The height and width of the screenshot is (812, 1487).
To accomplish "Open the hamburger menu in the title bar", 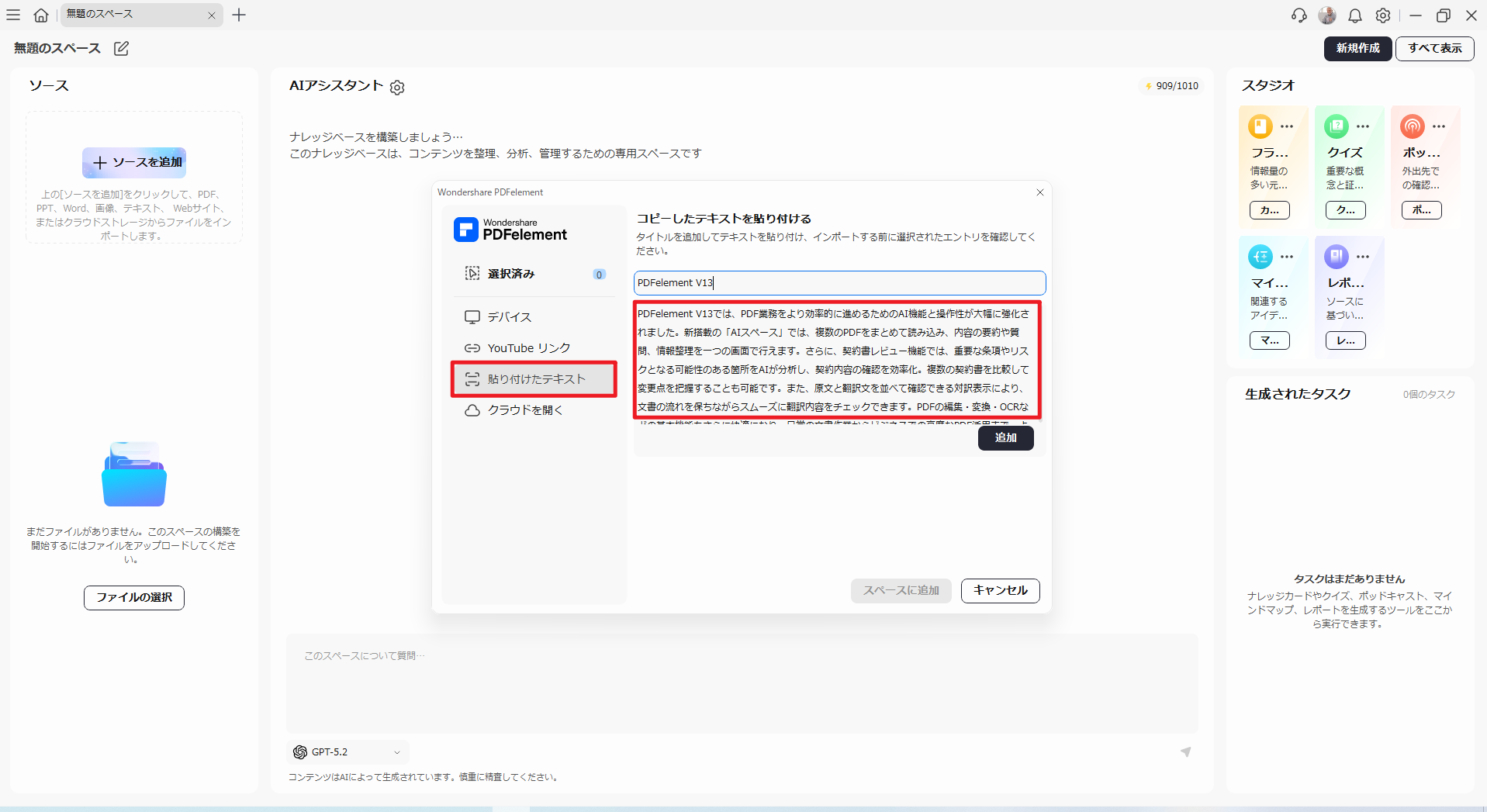I will coord(13,15).
